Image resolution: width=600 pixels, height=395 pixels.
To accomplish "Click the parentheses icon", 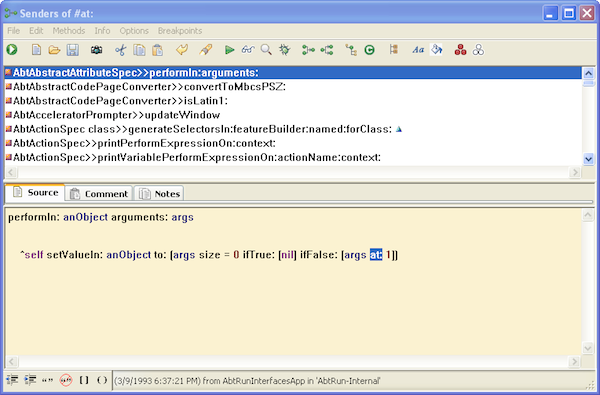I will click(102, 380).
